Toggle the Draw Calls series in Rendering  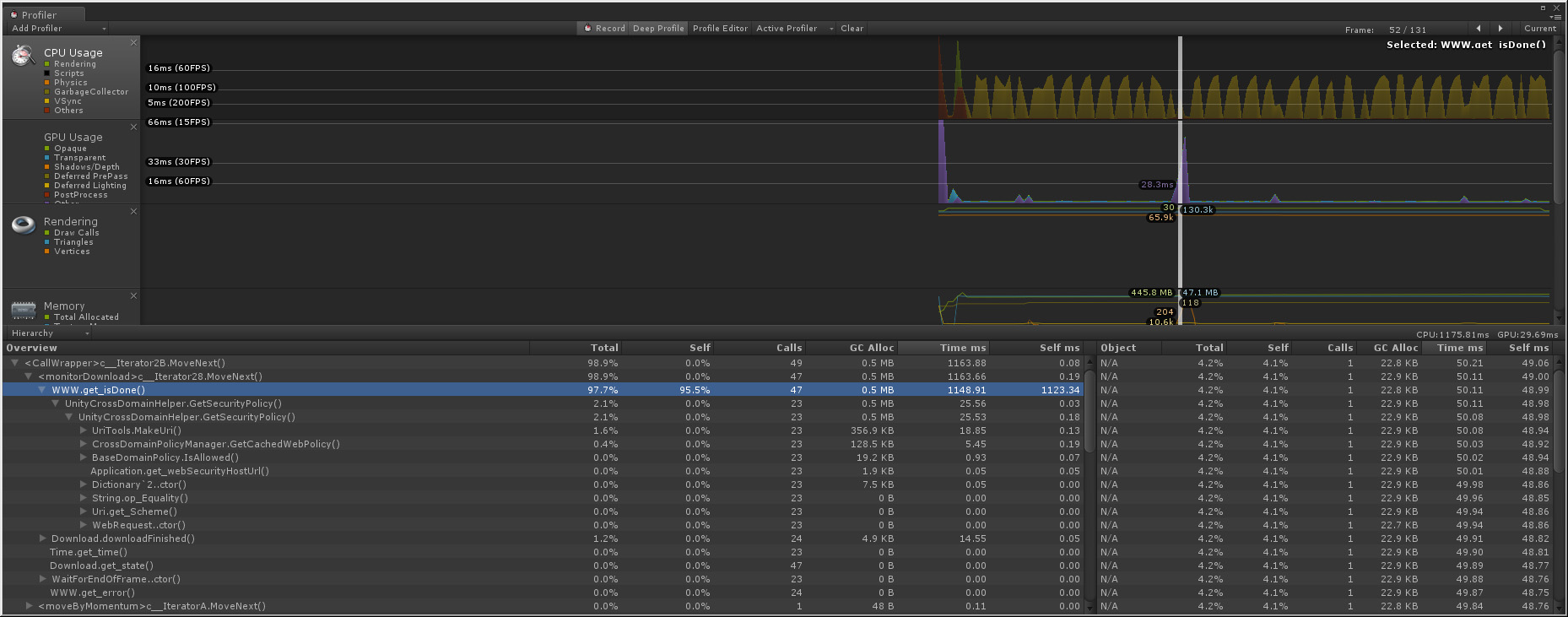click(47, 233)
